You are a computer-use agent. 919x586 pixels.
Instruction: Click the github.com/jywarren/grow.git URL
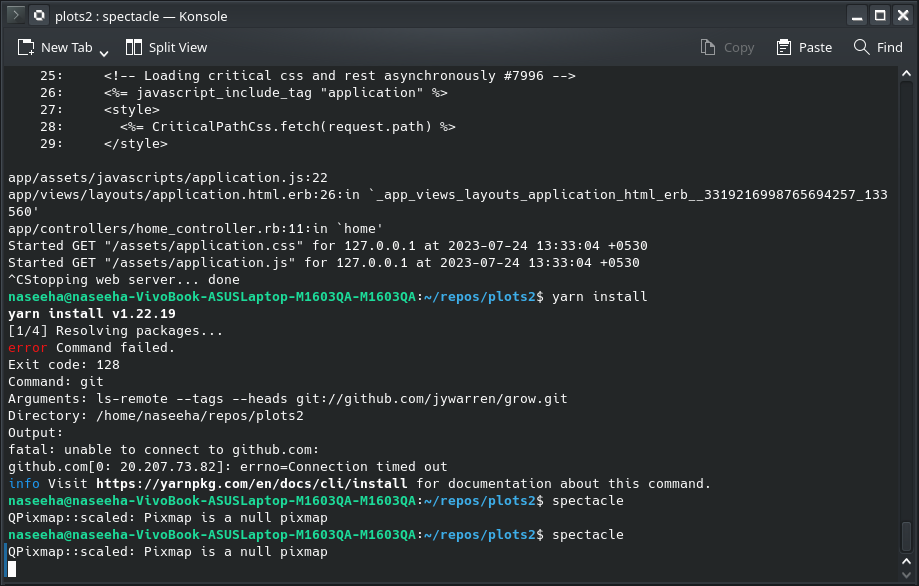click(442, 398)
